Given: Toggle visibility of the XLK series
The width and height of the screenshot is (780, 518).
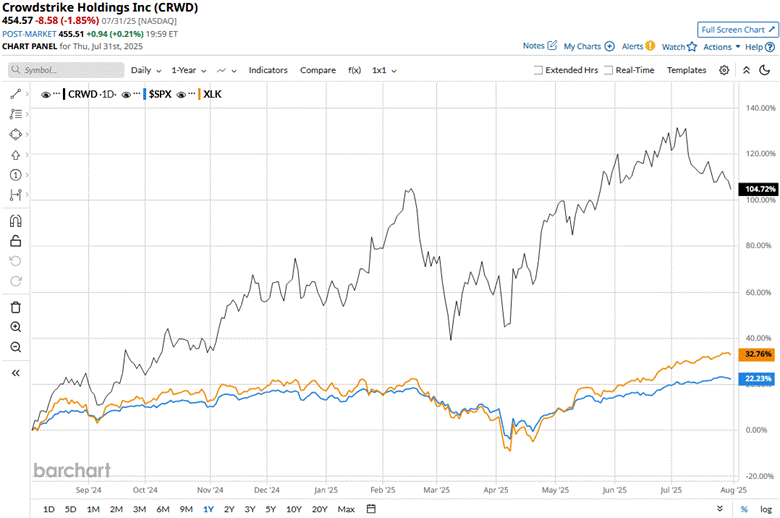Looking at the screenshot, I should coord(181,95).
